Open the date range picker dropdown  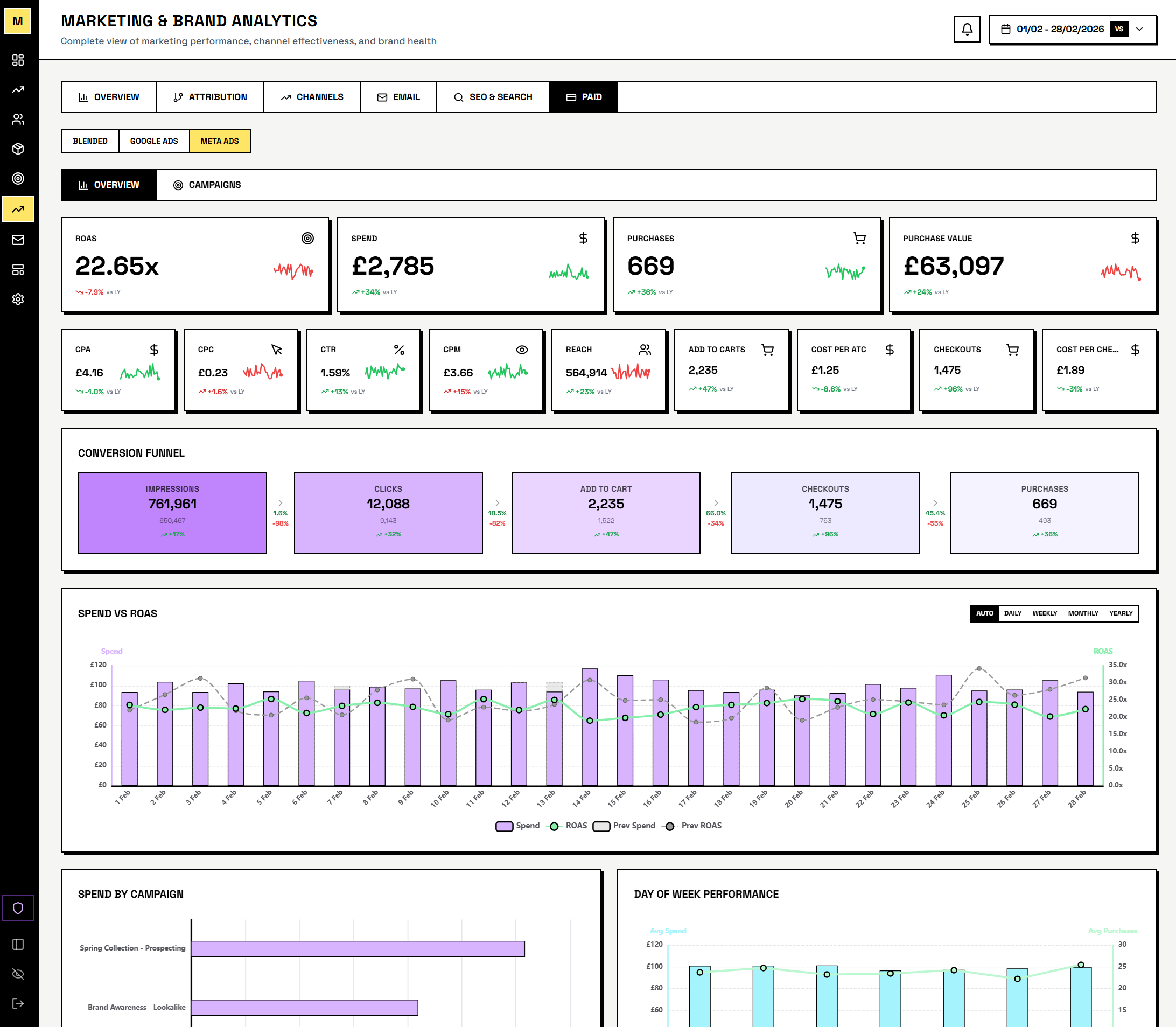[x=1060, y=29]
